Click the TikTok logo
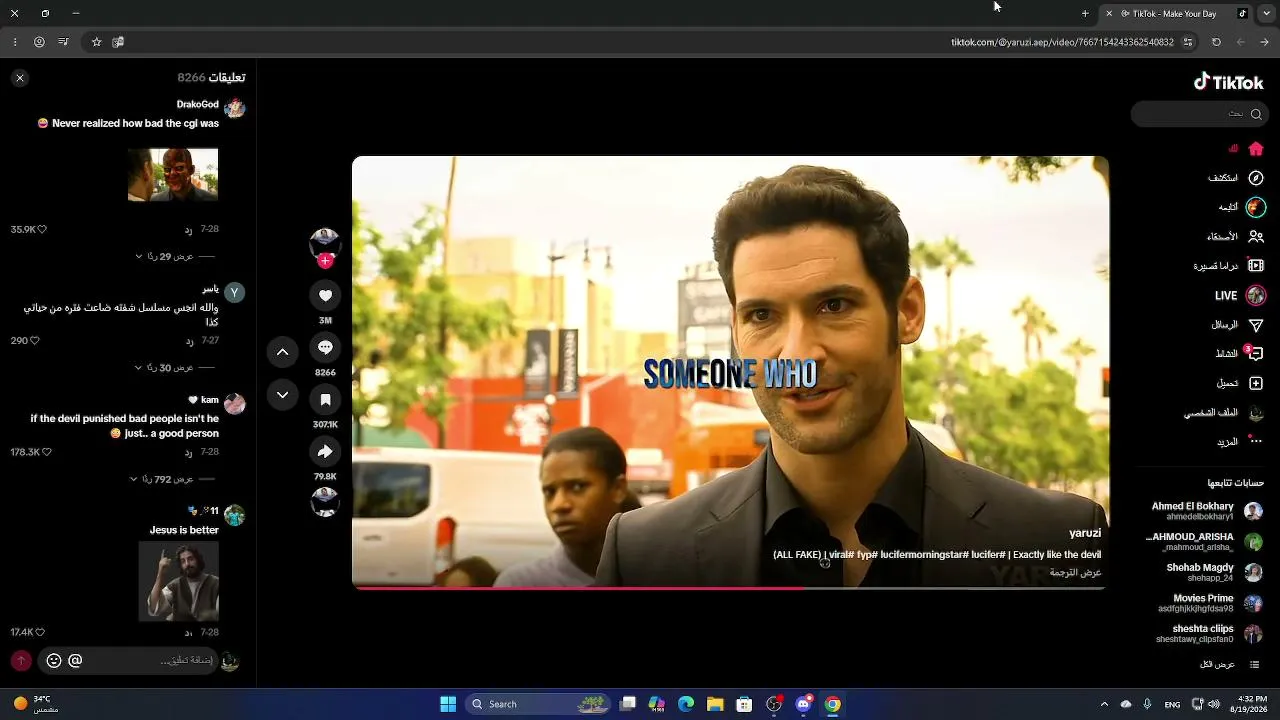This screenshot has height=720, width=1280. pos(1228,82)
